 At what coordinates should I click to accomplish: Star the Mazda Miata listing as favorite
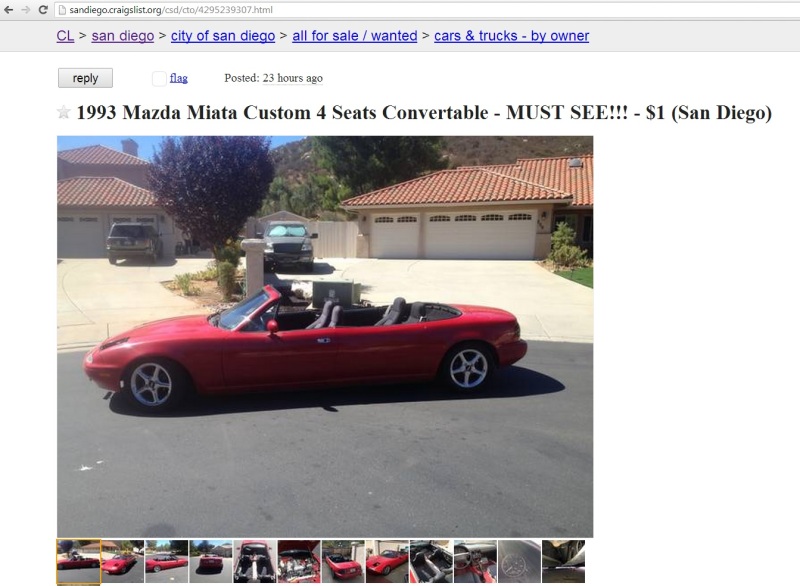pos(63,112)
